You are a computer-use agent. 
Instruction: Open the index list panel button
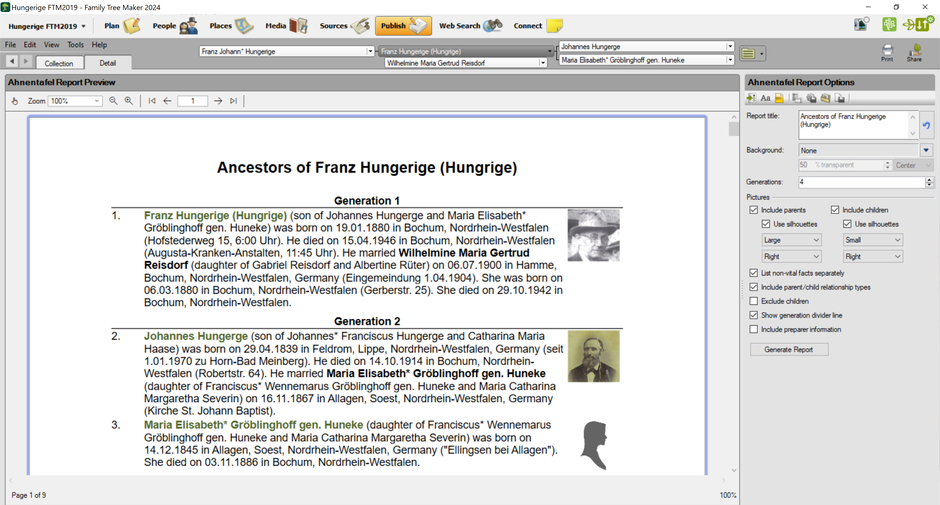(752, 53)
